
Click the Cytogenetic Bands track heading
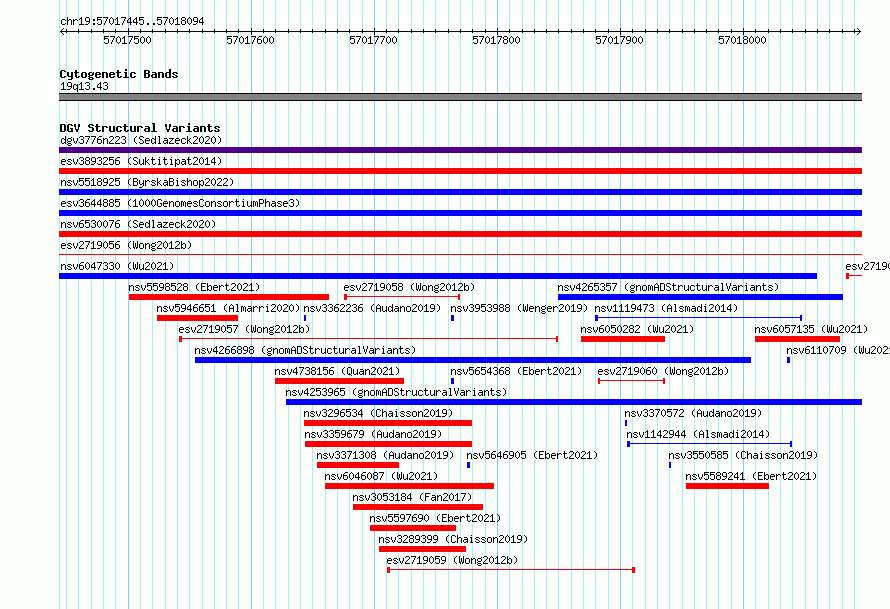119,74
